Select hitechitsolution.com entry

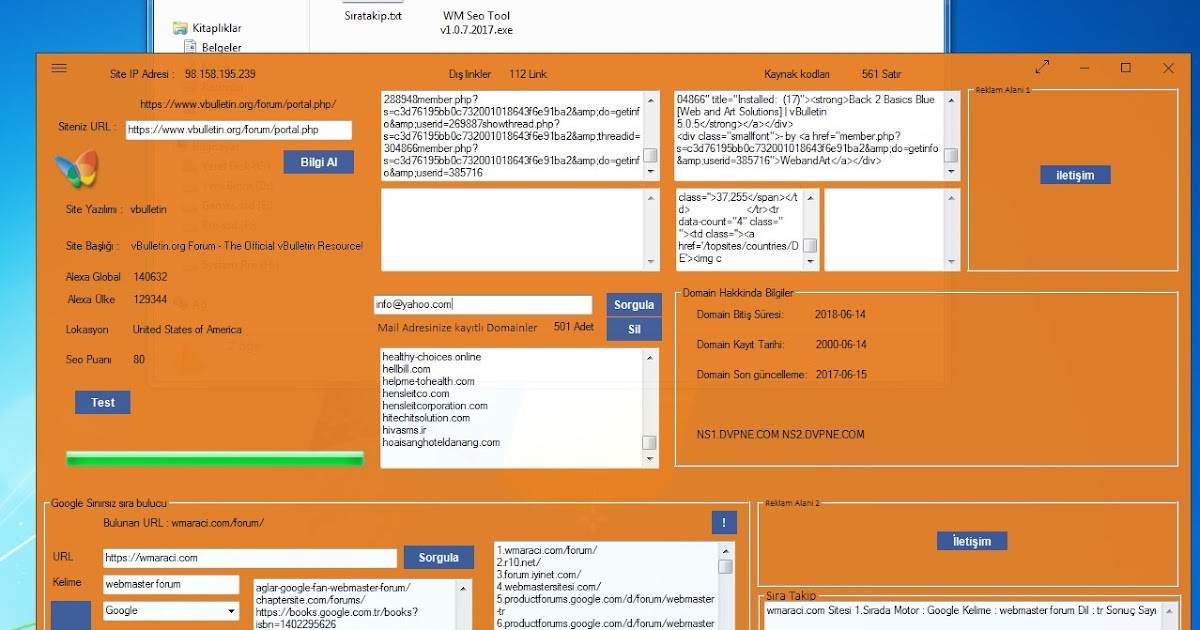(x=426, y=418)
